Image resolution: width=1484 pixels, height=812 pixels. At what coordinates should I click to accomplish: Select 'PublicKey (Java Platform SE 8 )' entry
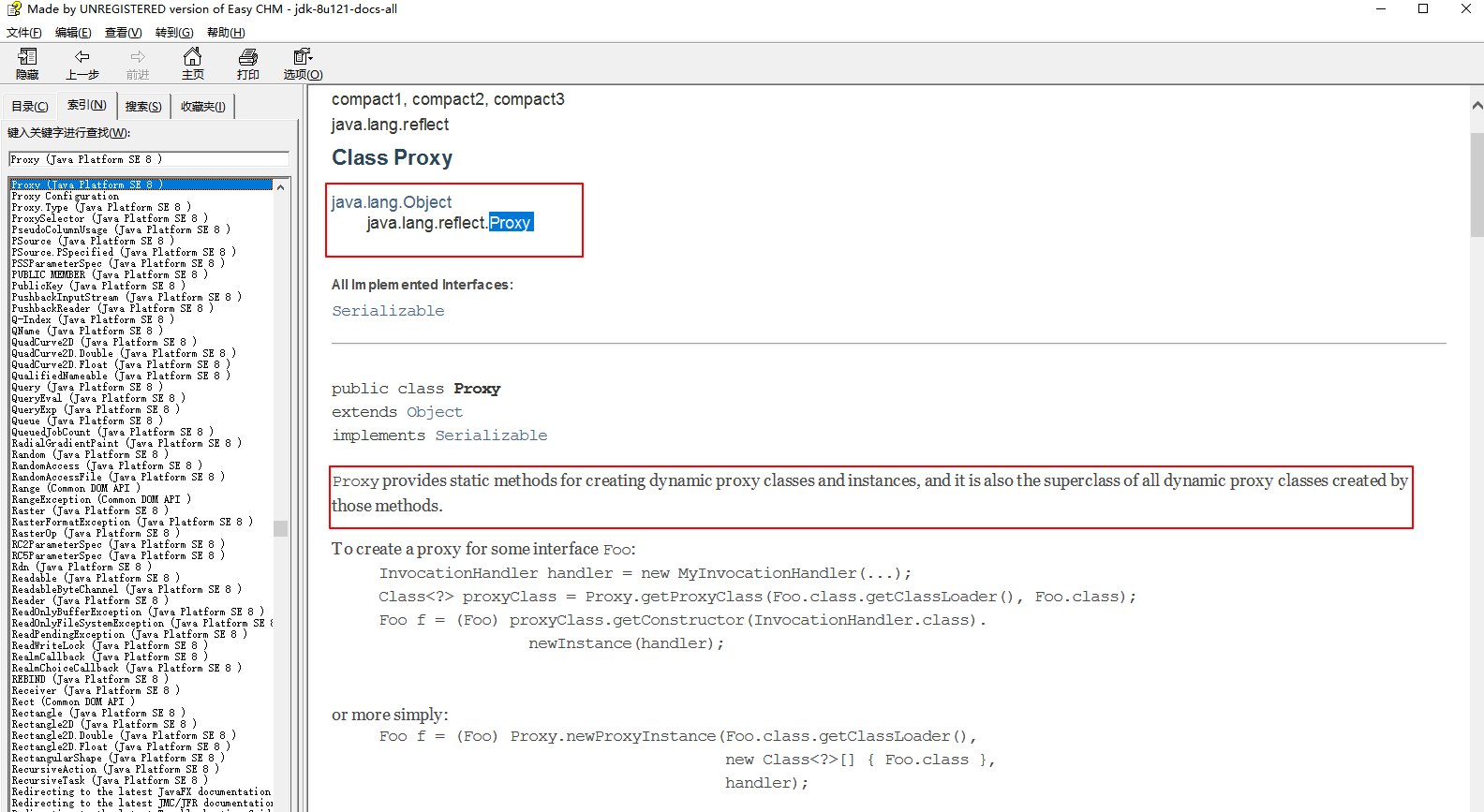pos(97,286)
